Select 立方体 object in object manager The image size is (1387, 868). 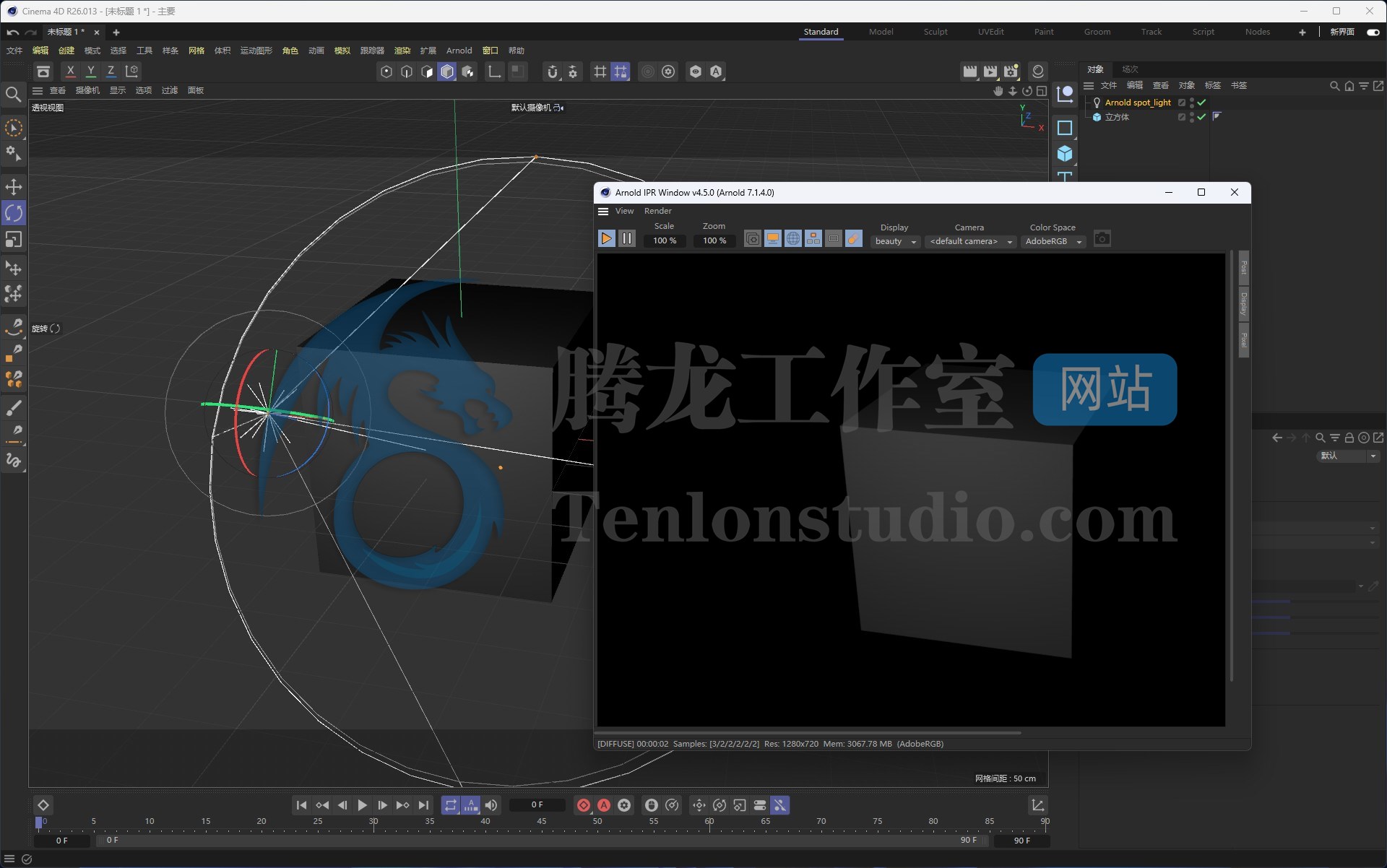[1117, 117]
